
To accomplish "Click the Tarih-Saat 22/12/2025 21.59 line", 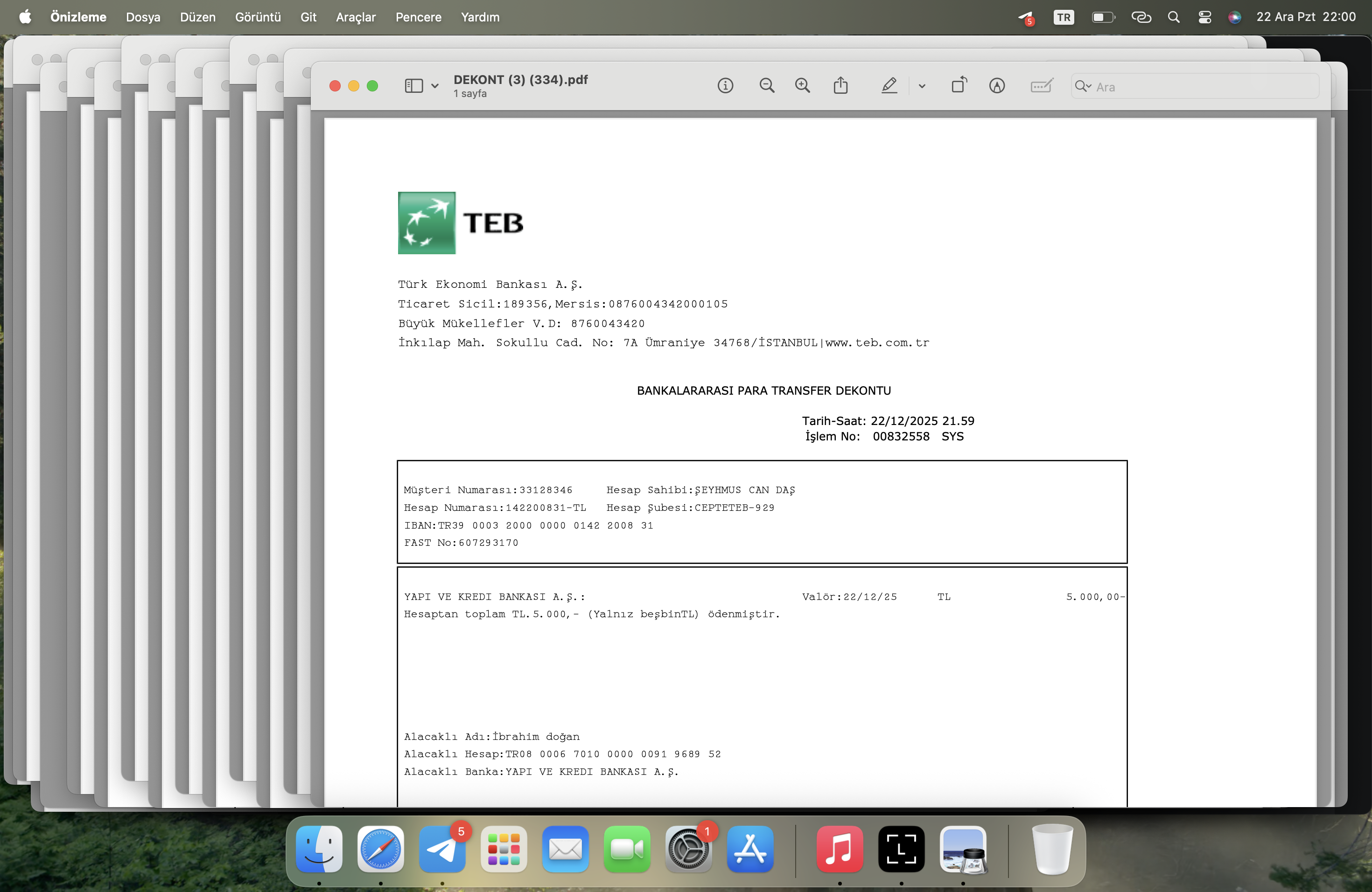I will coord(889,421).
